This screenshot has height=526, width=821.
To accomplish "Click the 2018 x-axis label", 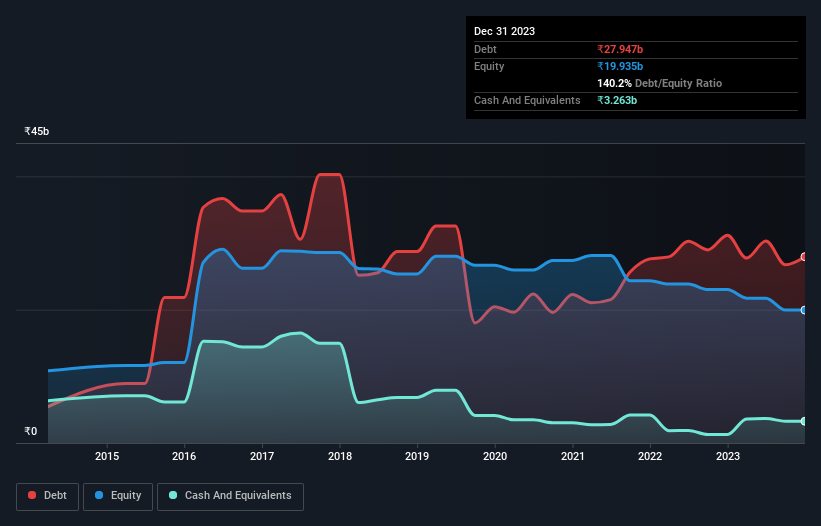I will pos(340,456).
